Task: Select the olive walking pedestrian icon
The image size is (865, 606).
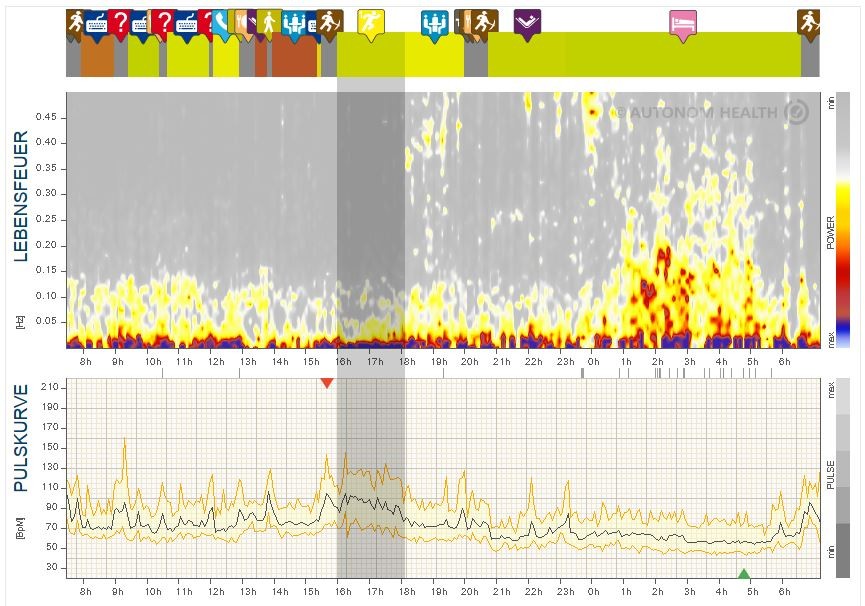Action: pyautogui.click(x=268, y=22)
